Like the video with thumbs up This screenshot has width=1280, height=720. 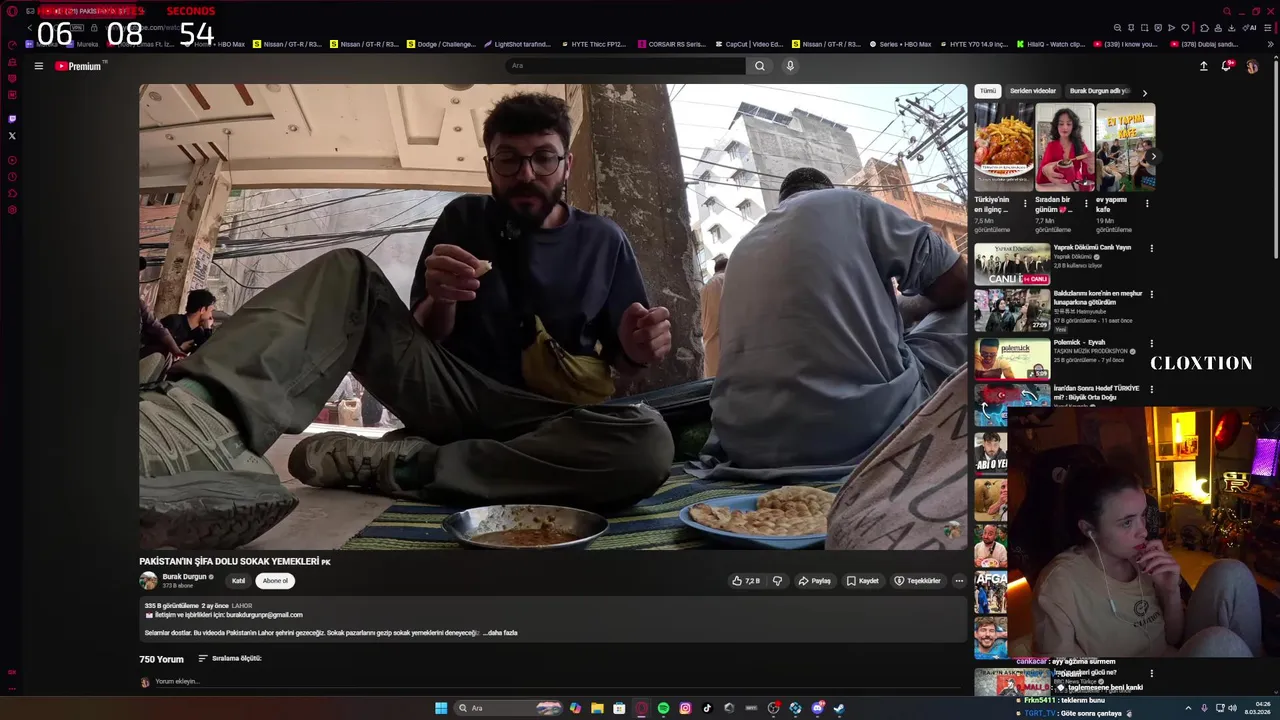(x=746, y=581)
